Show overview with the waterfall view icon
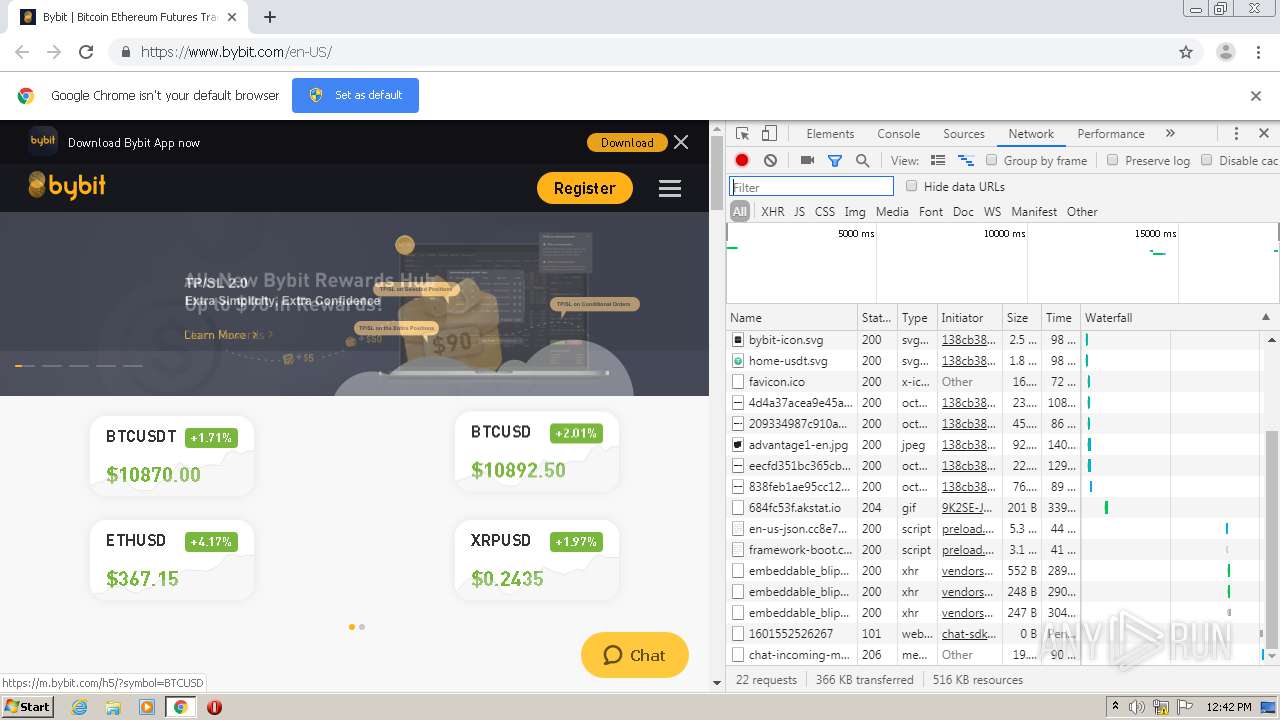 (966, 160)
